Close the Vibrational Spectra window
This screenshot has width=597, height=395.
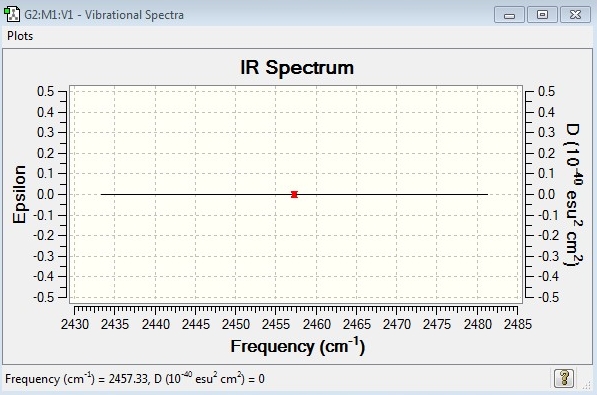pos(575,15)
